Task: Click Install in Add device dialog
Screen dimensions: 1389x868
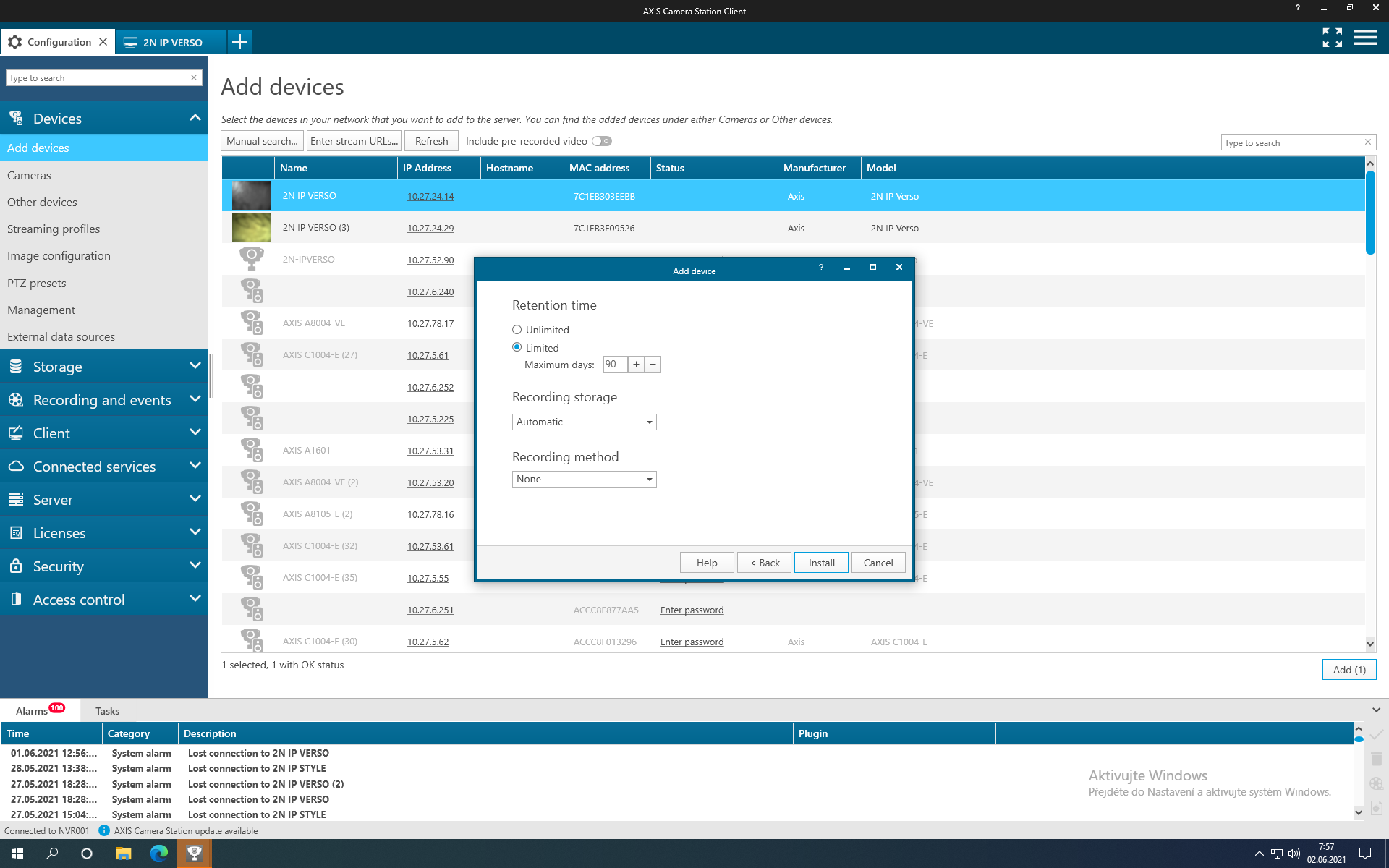Action: coord(821,563)
